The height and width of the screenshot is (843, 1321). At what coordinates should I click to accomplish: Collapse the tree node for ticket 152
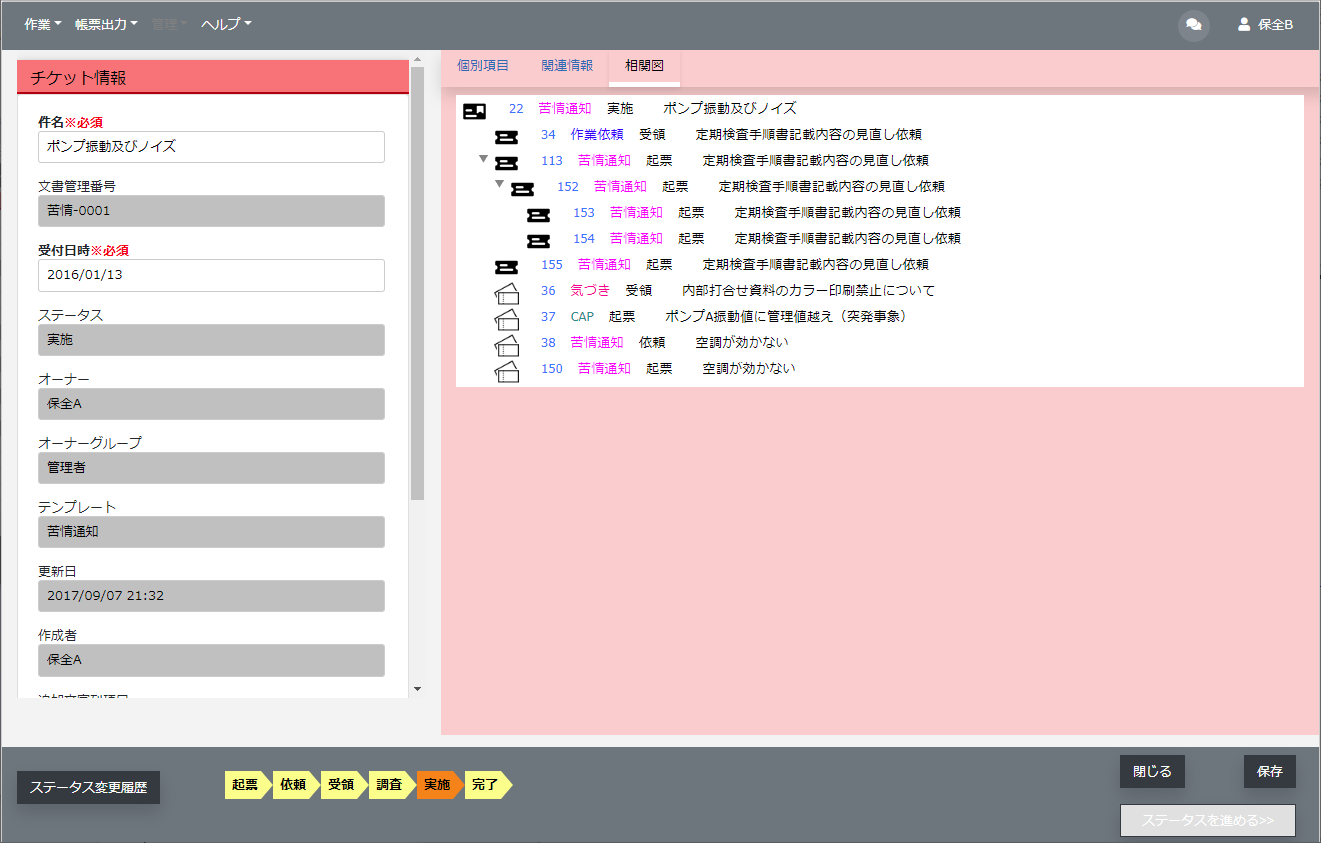click(499, 184)
